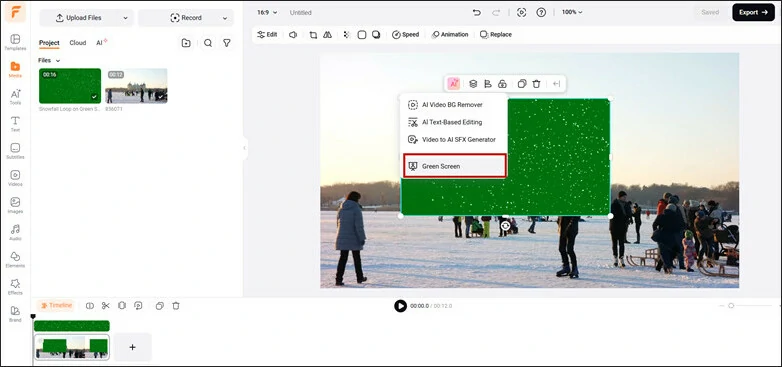The image size is (782, 367).
Task: Open the Media panel in sidebar
Action: [15, 69]
